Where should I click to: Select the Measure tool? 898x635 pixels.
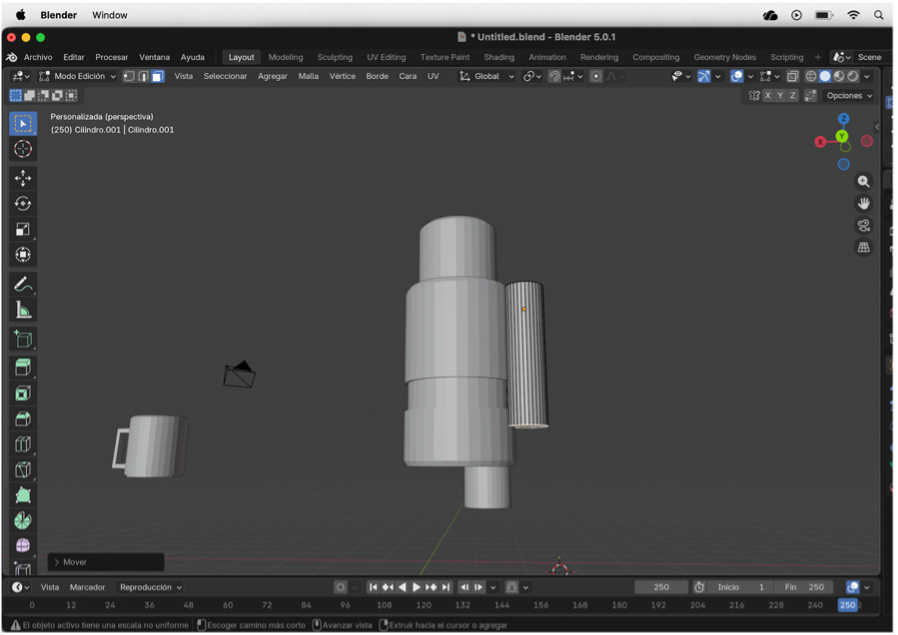tap(23, 311)
